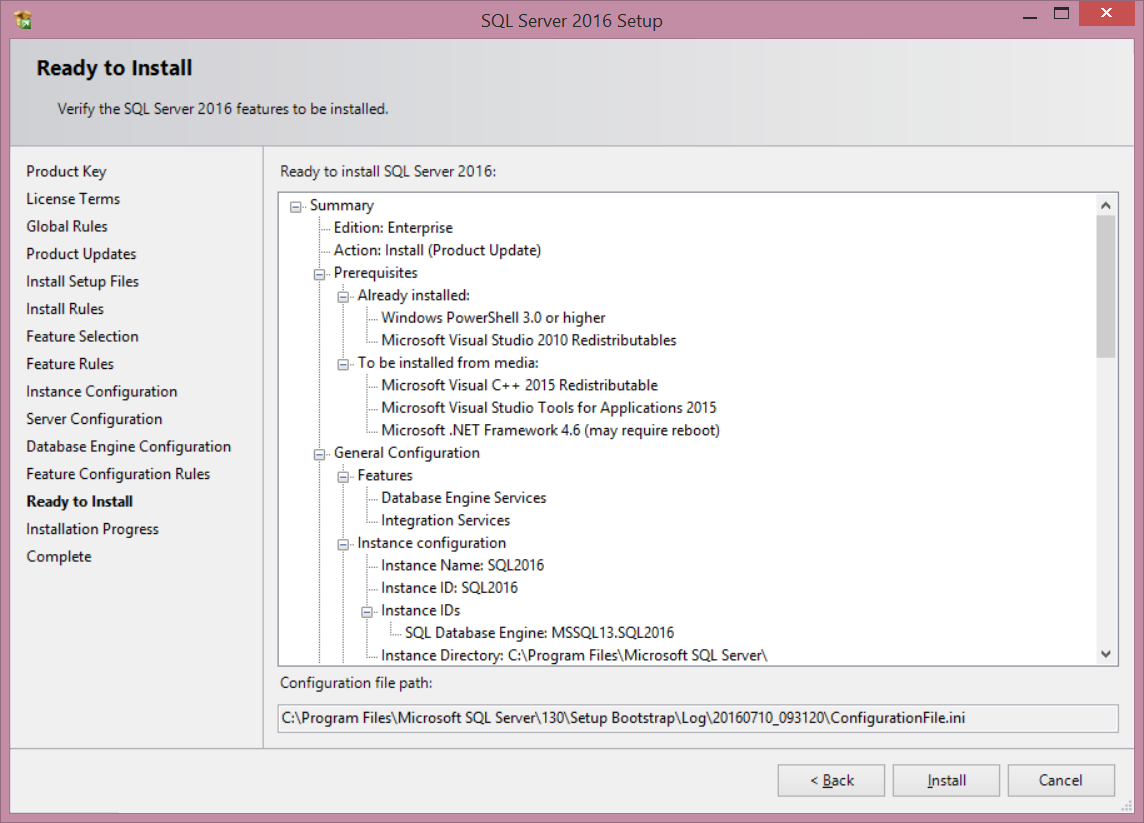Collapse the Already installed node
The height and width of the screenshot is (823, 1144).
coord(343,297)
